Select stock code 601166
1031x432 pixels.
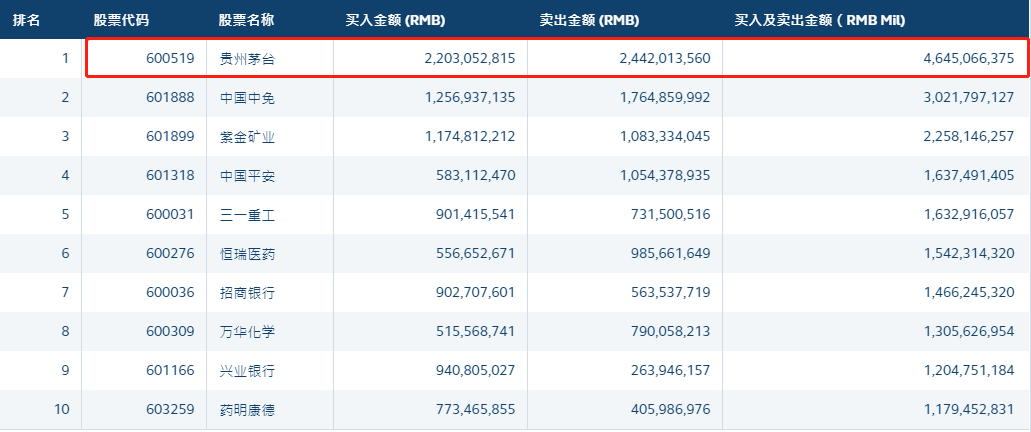[x=170, y=370]
